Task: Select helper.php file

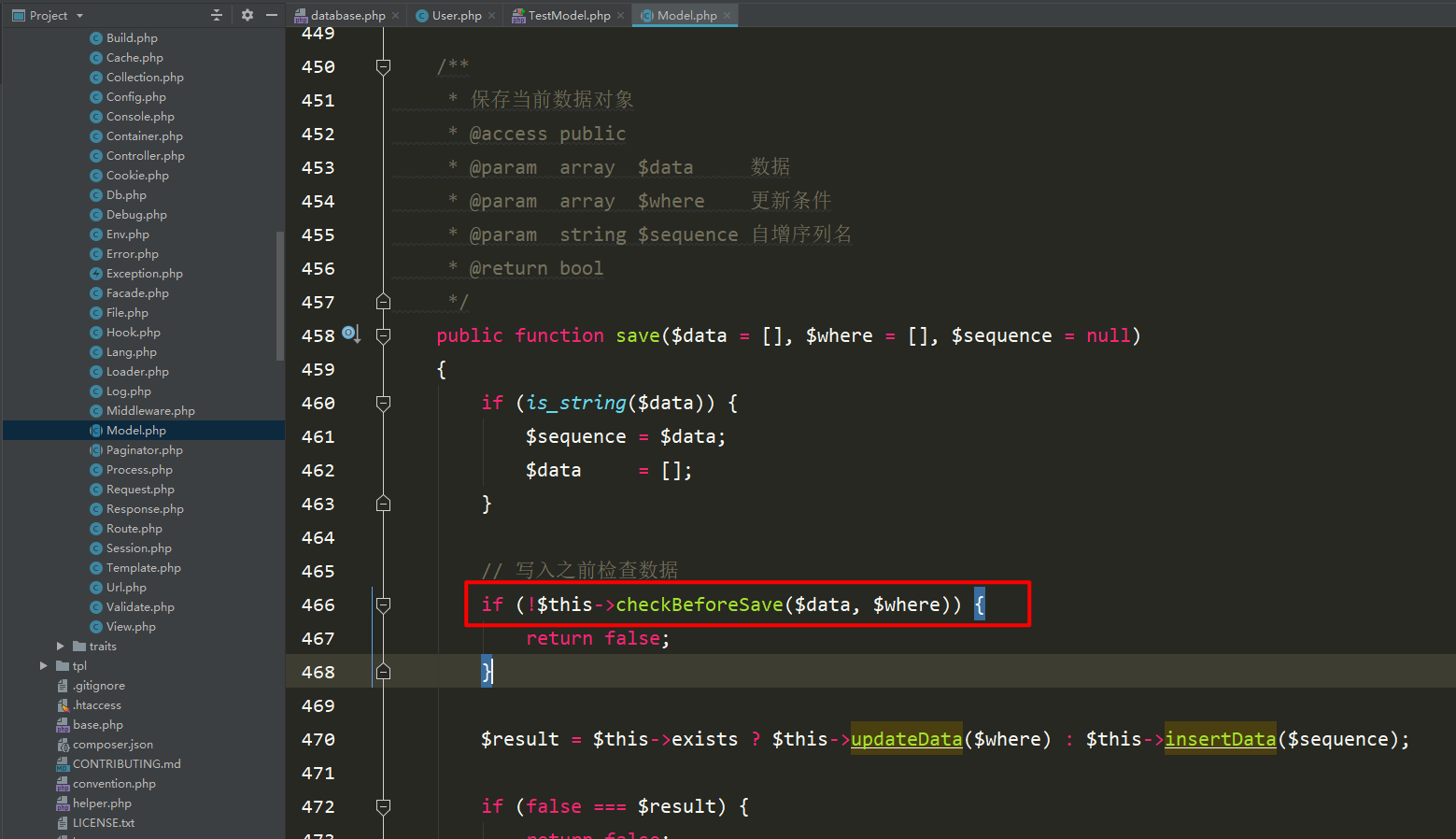Action: 102,803
